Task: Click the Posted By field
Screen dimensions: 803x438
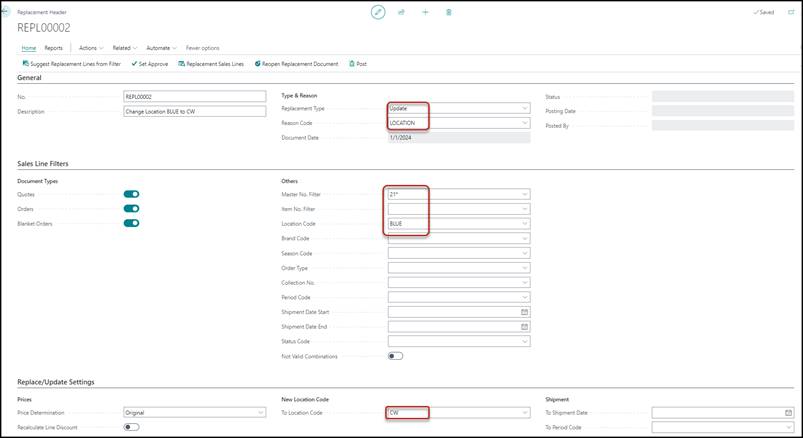Action: [x=723, y=126]
